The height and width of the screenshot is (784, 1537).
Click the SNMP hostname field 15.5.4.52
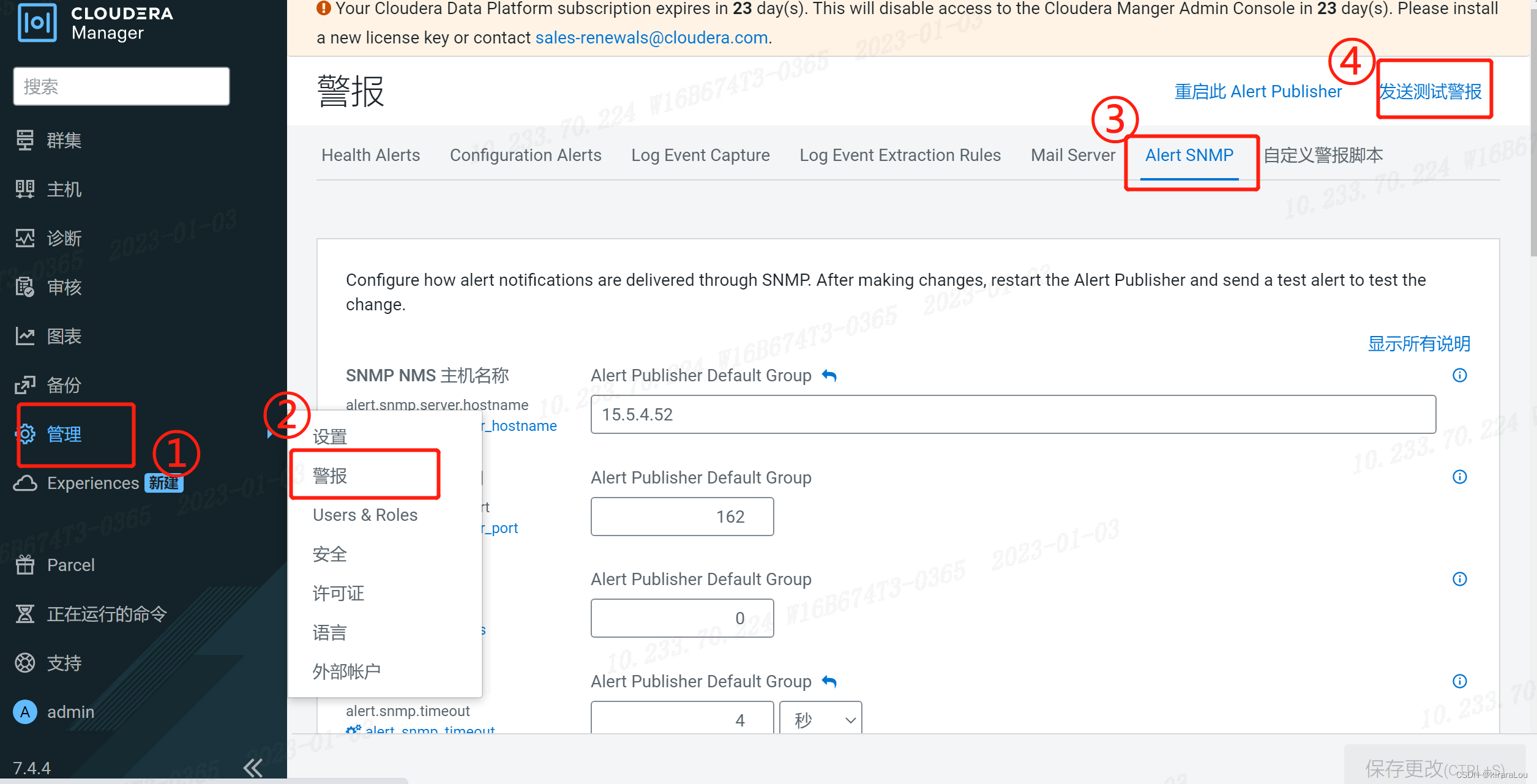coord(1013,414)
